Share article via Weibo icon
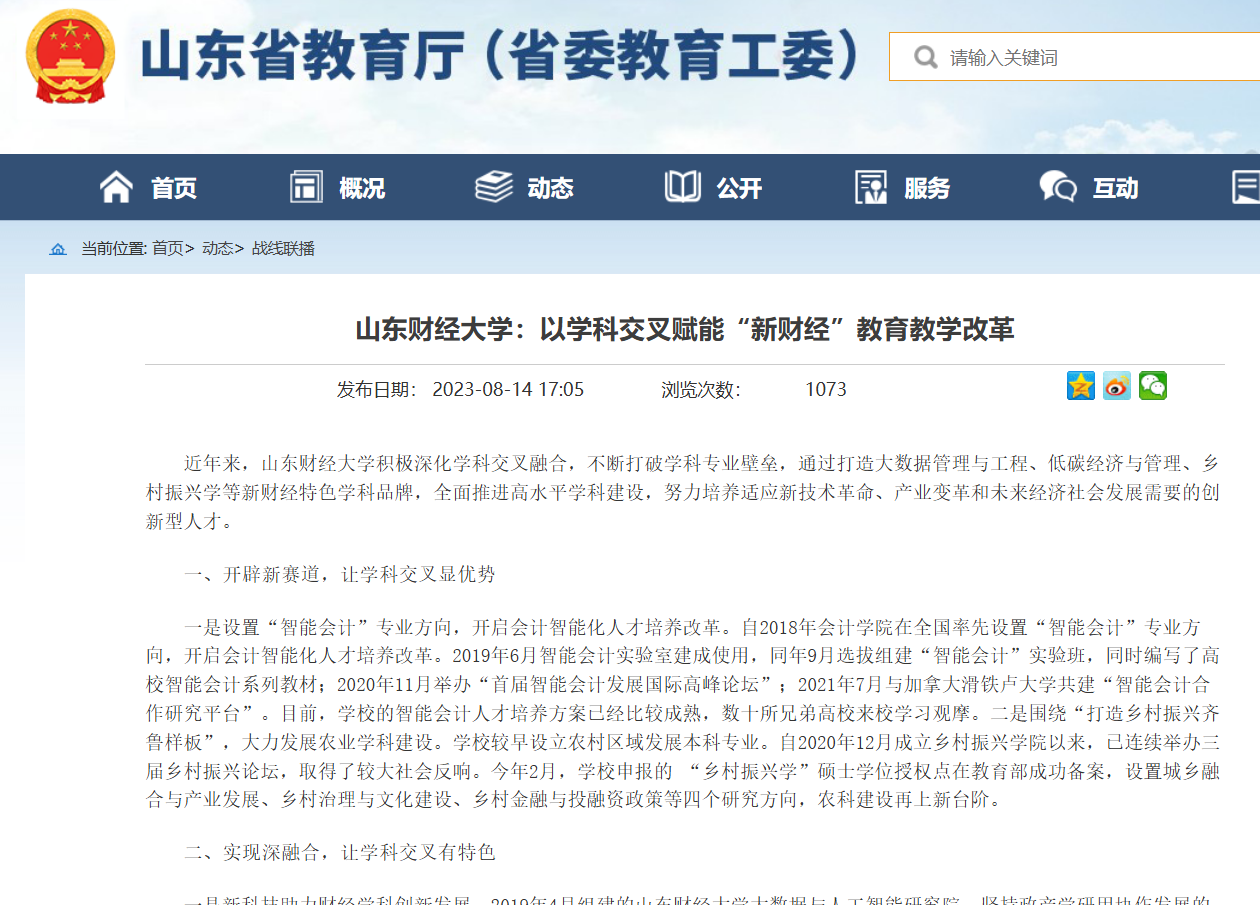 click(x=1117, y=385)
